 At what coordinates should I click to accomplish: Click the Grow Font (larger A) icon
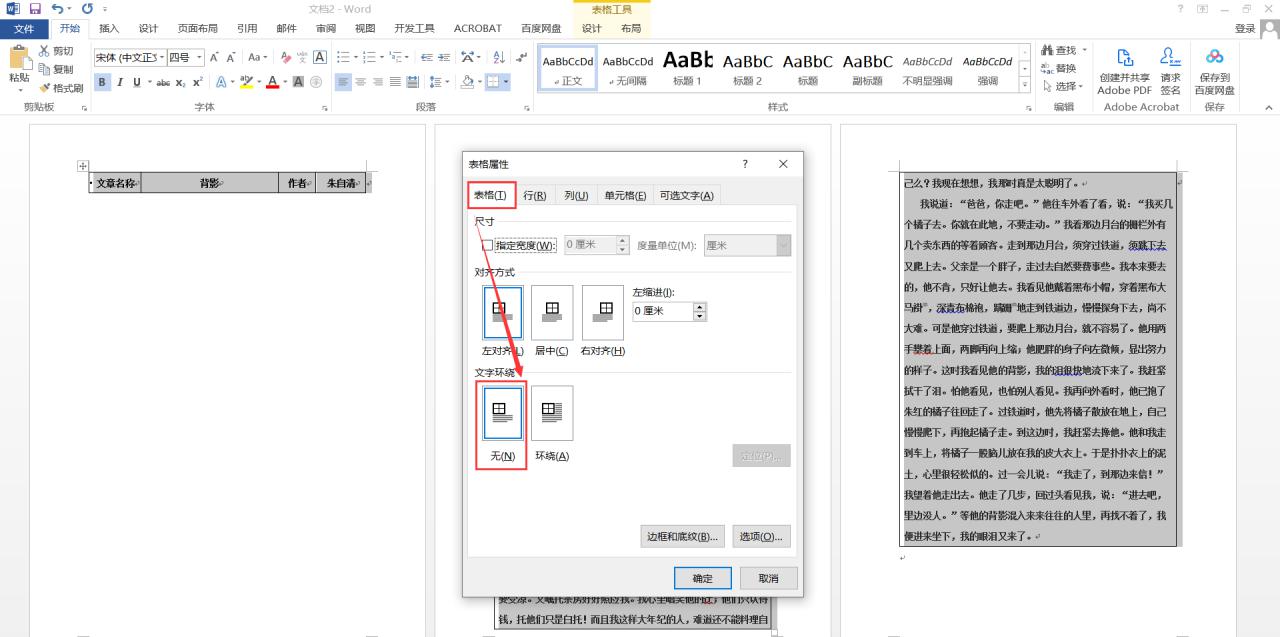[x=214, y=58]
